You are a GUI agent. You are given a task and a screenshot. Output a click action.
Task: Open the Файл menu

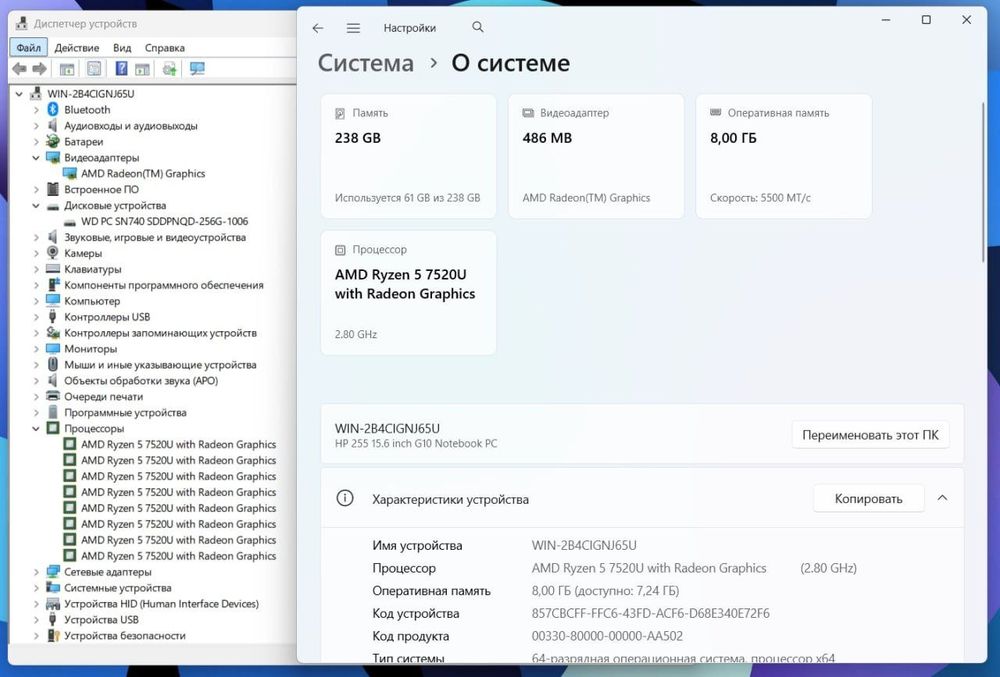pyautogui.click(x=28, y=48)
